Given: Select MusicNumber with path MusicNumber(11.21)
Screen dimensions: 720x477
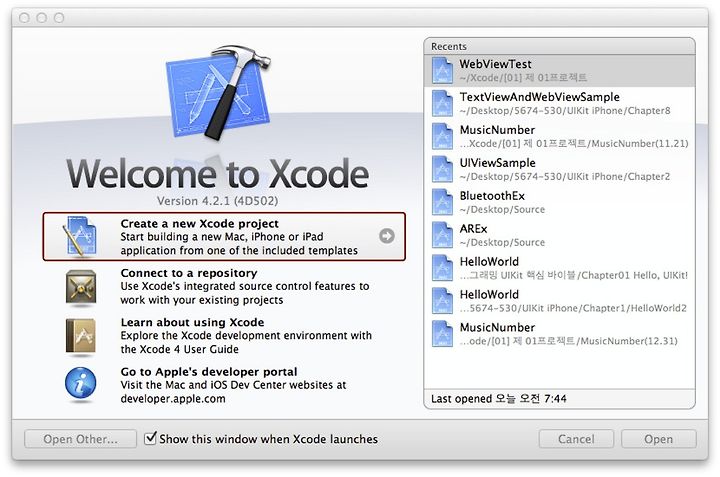Looking at the screenshot, I should (x=559, y=137).
